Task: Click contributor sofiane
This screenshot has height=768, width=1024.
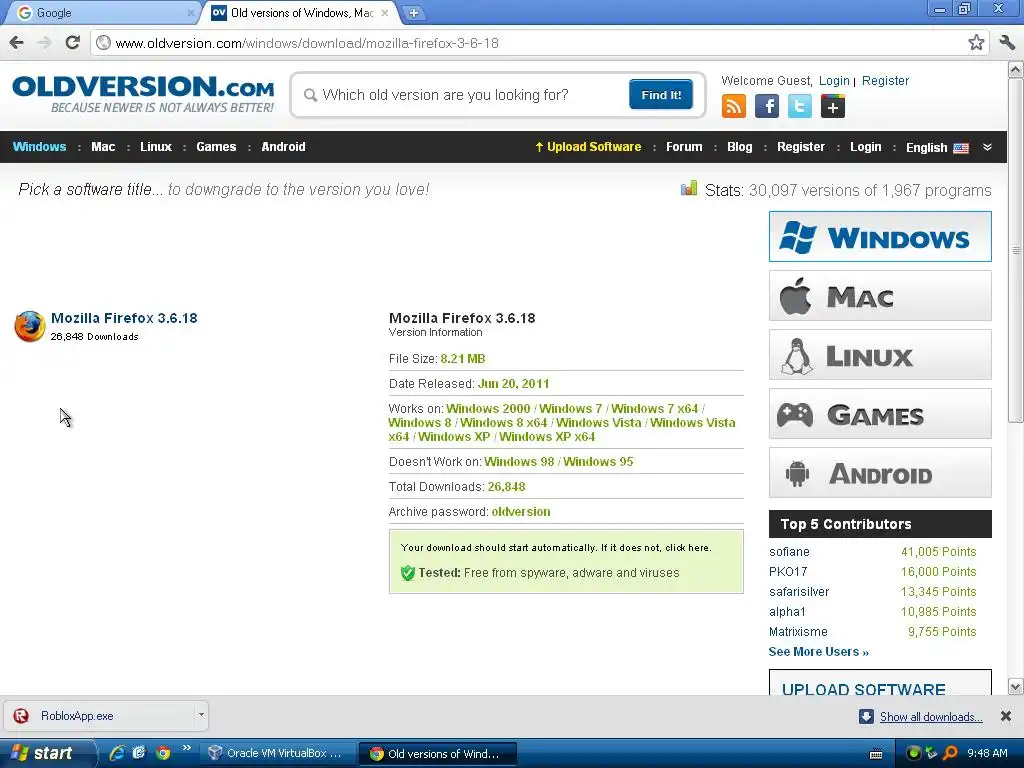Action: pos(789,552)
